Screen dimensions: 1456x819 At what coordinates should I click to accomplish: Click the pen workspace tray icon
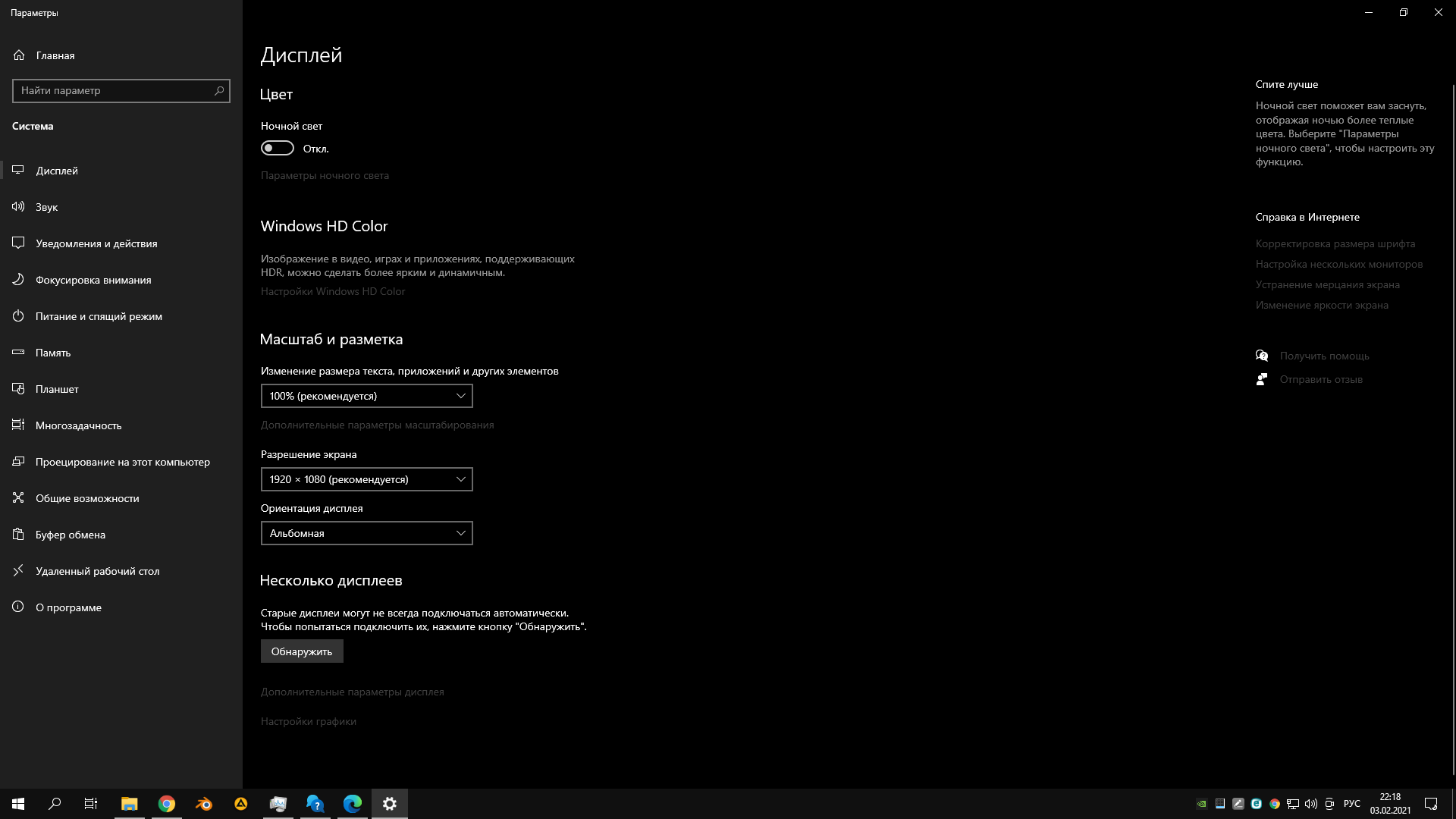click(x=1238, y=804)
